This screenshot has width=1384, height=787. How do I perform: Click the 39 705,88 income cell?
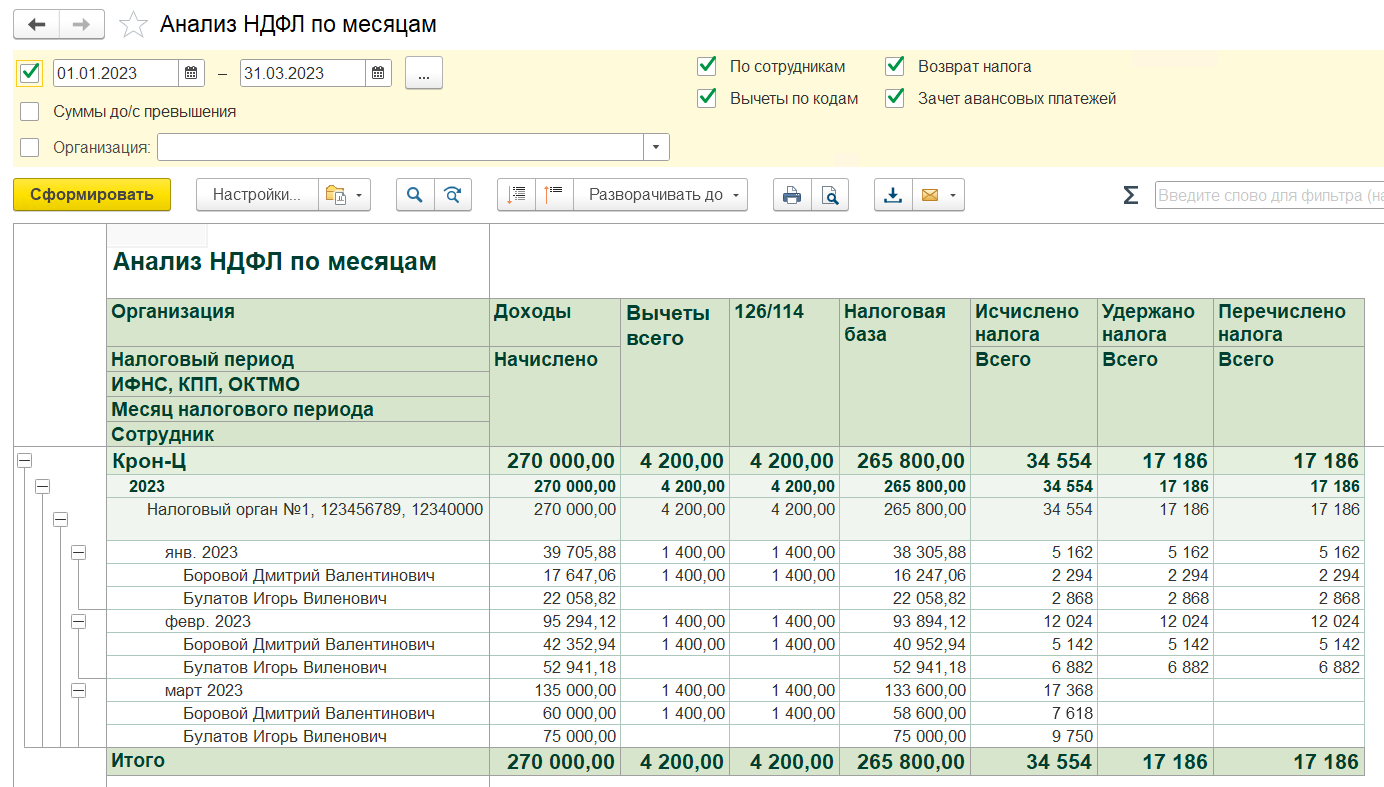[x=555, y=552]
